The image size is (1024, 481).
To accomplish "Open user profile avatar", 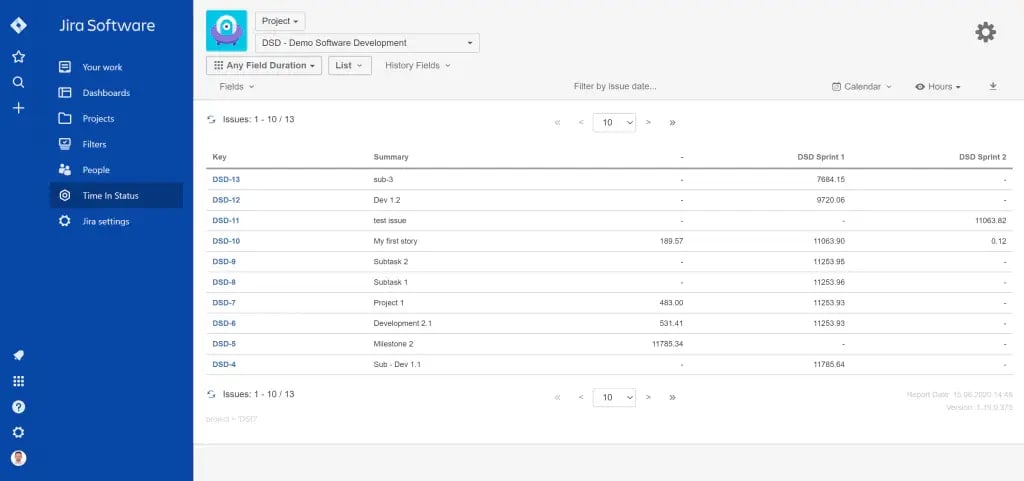I will click(x=18, y=458).
